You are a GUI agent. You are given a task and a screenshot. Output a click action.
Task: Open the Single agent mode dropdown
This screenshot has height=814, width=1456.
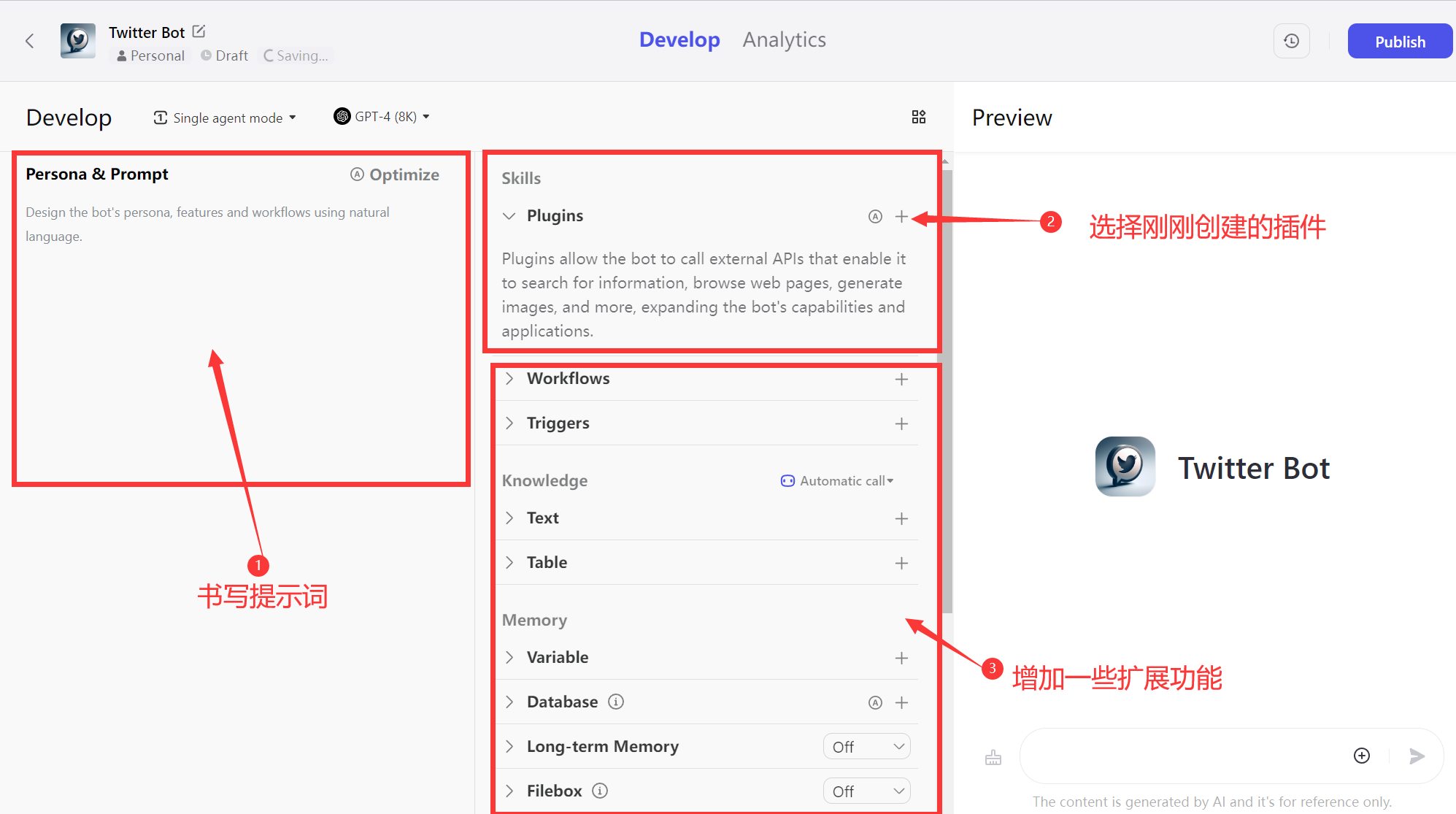[x=225, y=118]
